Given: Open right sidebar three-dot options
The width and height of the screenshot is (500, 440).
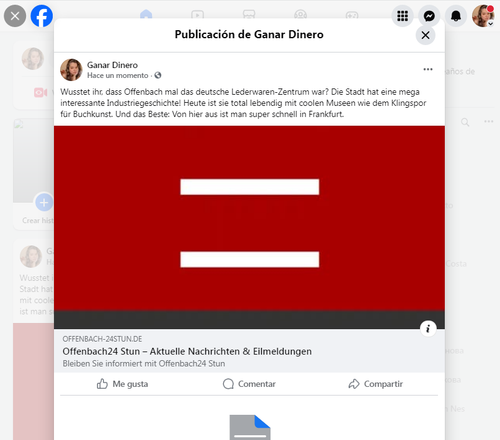Looking at the screenshot, I should click(489, 121).
